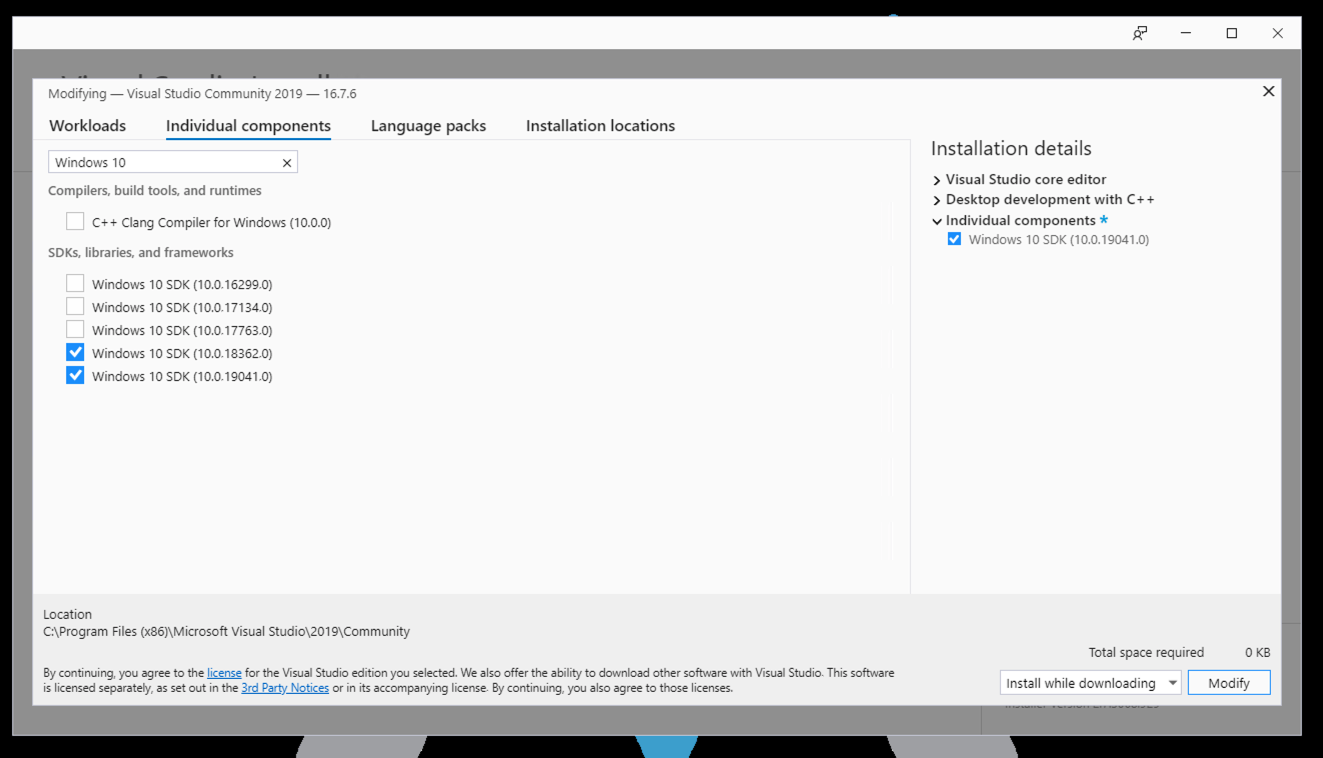The image size is (1323, 758).
Task: Tick Windows 10 SDK (10.0.17763.0) checkbox
Action: [75, 329]
